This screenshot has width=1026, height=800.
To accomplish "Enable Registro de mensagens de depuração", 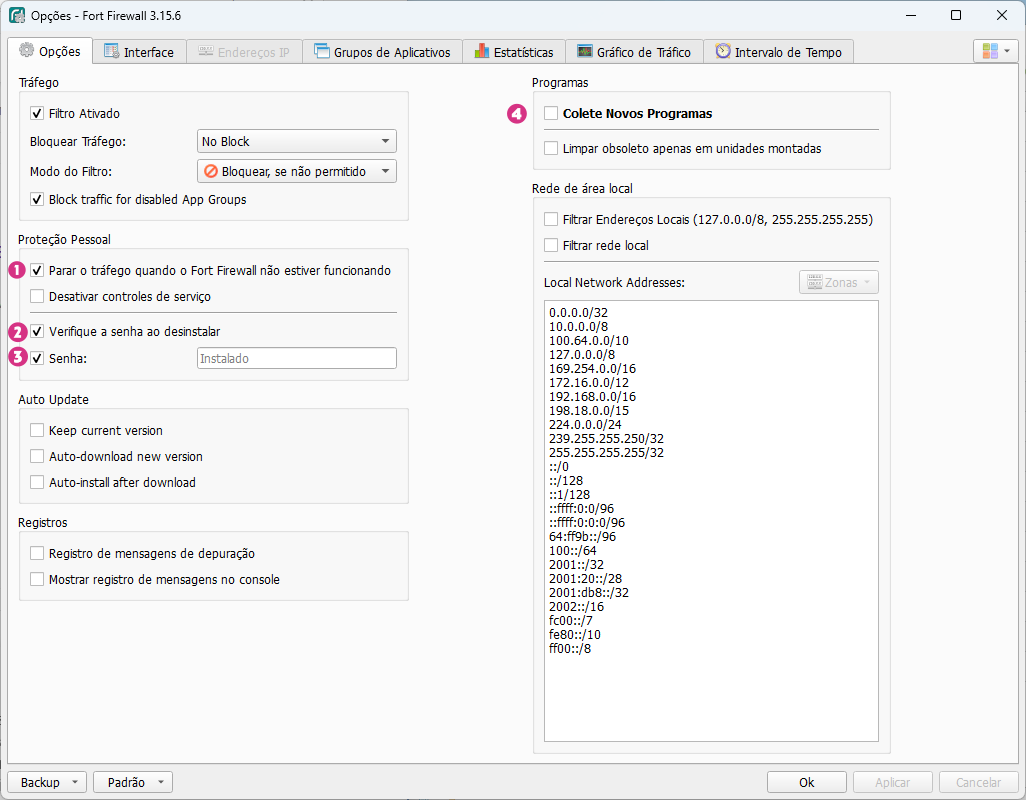I will pyautogui.click(x=37, y=553).
